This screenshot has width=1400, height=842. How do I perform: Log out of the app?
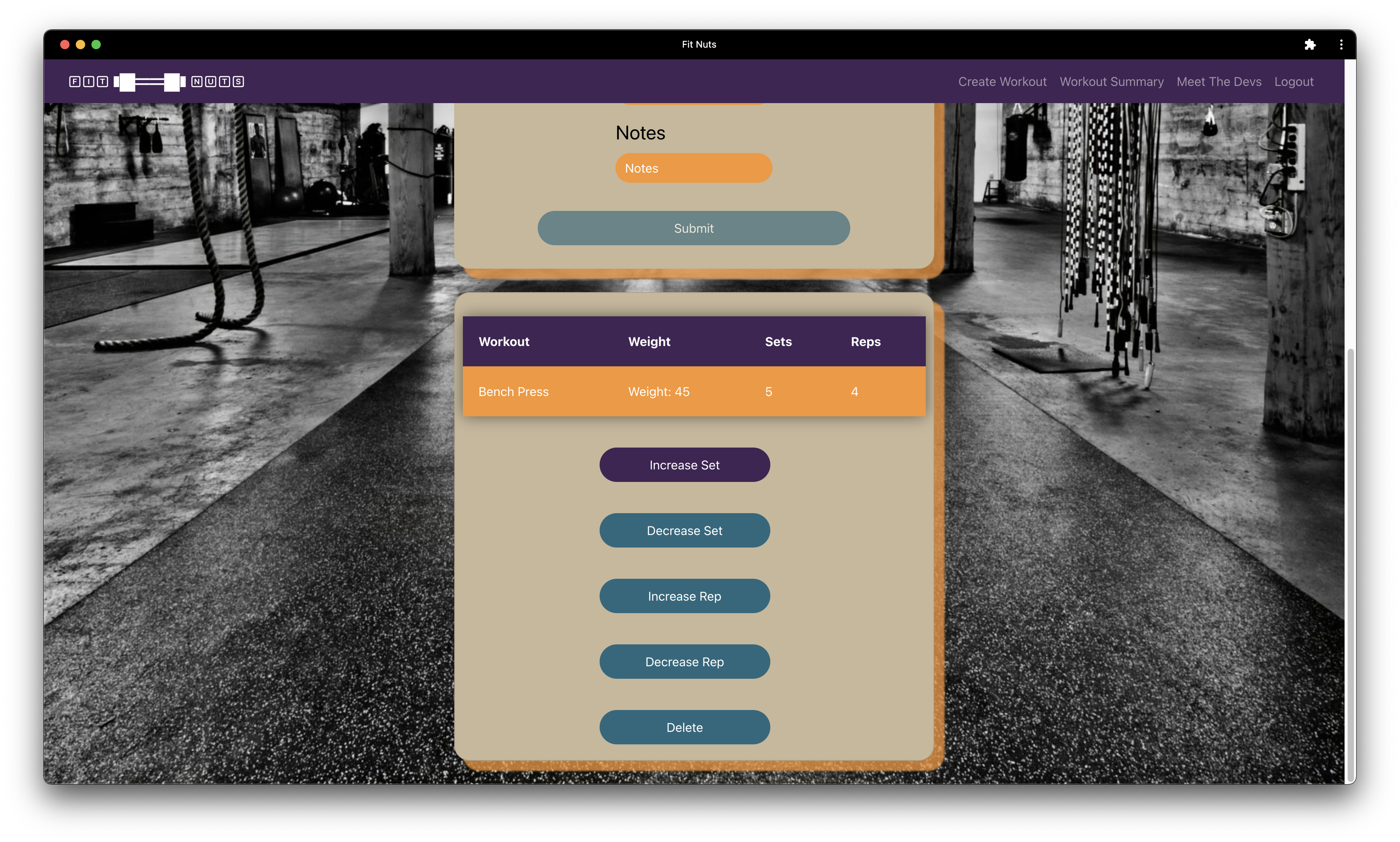[1293, 82]
